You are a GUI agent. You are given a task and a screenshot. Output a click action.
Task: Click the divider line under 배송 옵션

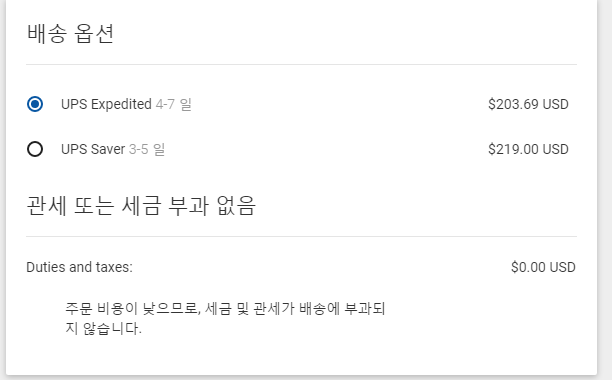[x=301, y=64]
